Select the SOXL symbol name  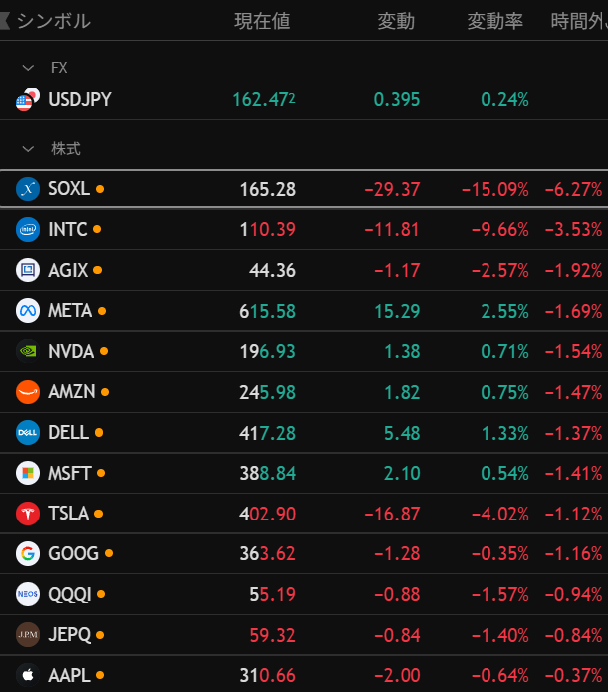coord(69,189)
